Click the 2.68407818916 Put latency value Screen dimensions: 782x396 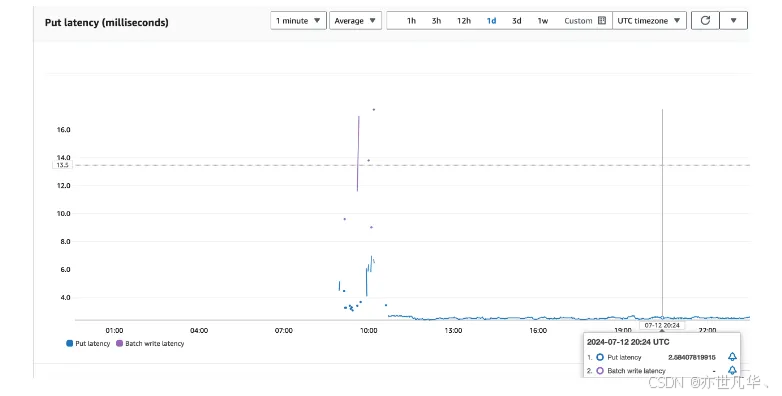coord(692,358)
